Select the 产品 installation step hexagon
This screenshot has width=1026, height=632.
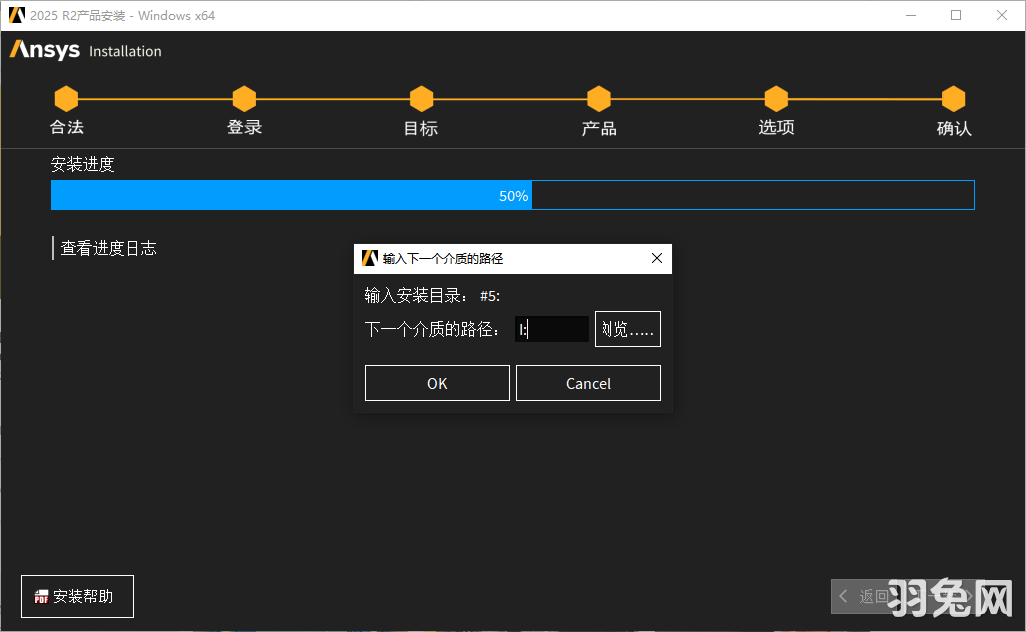click(x=599, y=98)
